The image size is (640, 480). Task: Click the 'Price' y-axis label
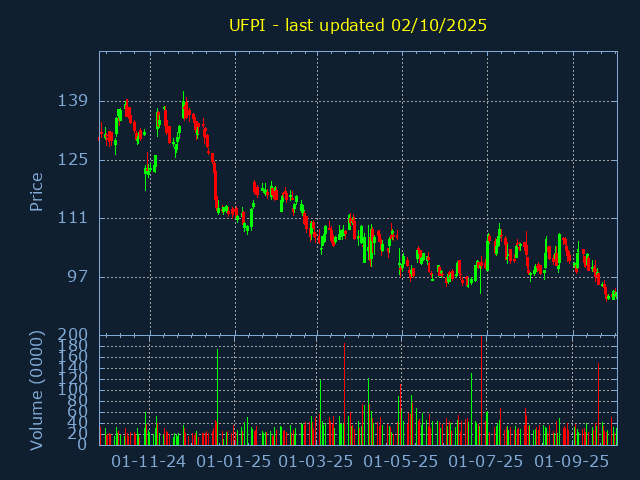click(37, 191)
